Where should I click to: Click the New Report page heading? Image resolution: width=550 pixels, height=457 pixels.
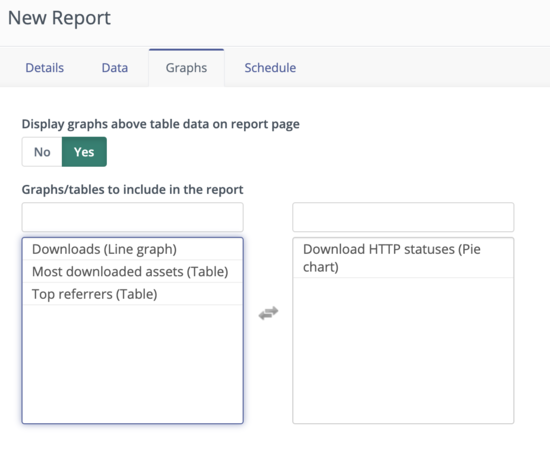click(59, 18)
